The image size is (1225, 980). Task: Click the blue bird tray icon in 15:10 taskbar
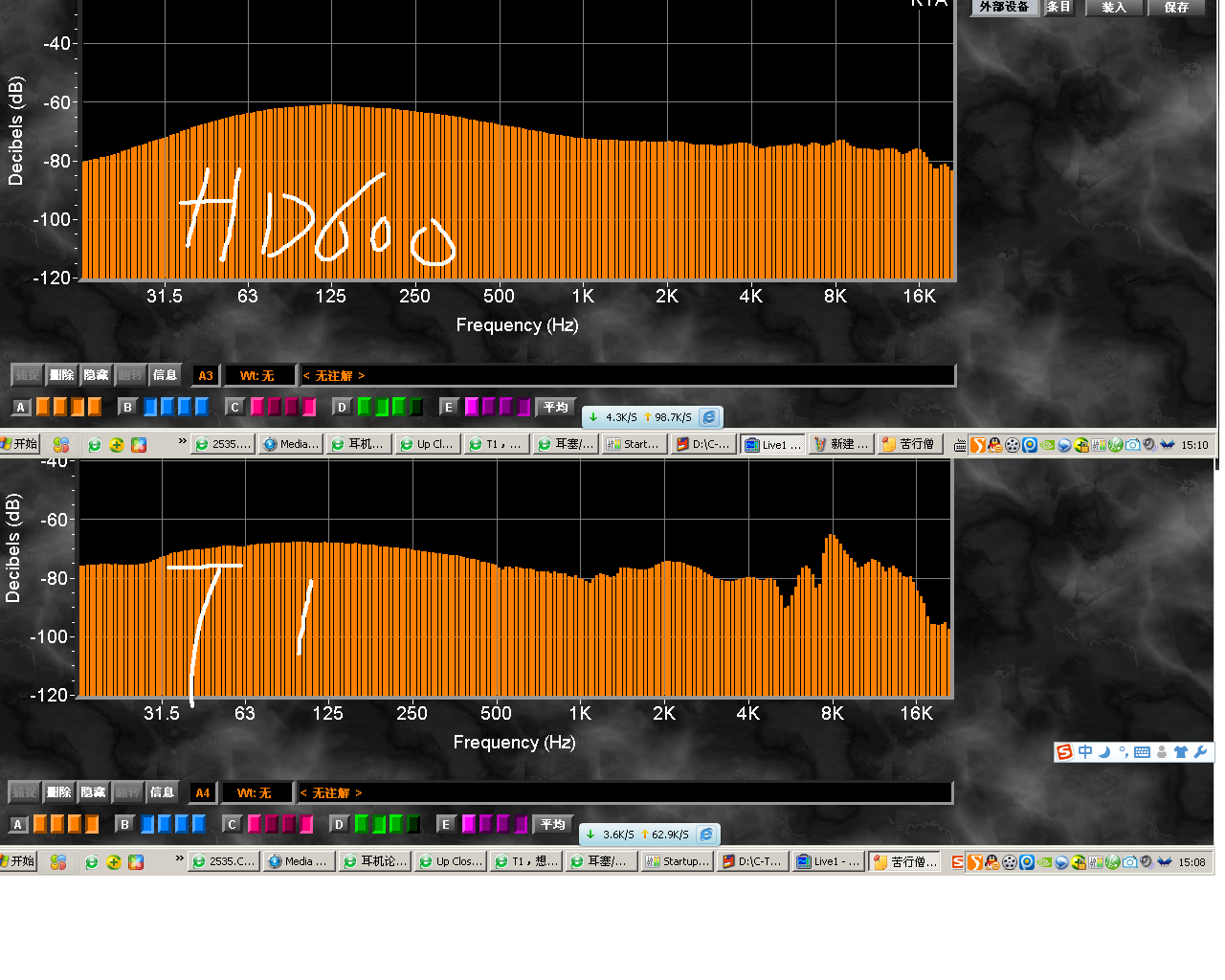click(x=1167, y=444)
